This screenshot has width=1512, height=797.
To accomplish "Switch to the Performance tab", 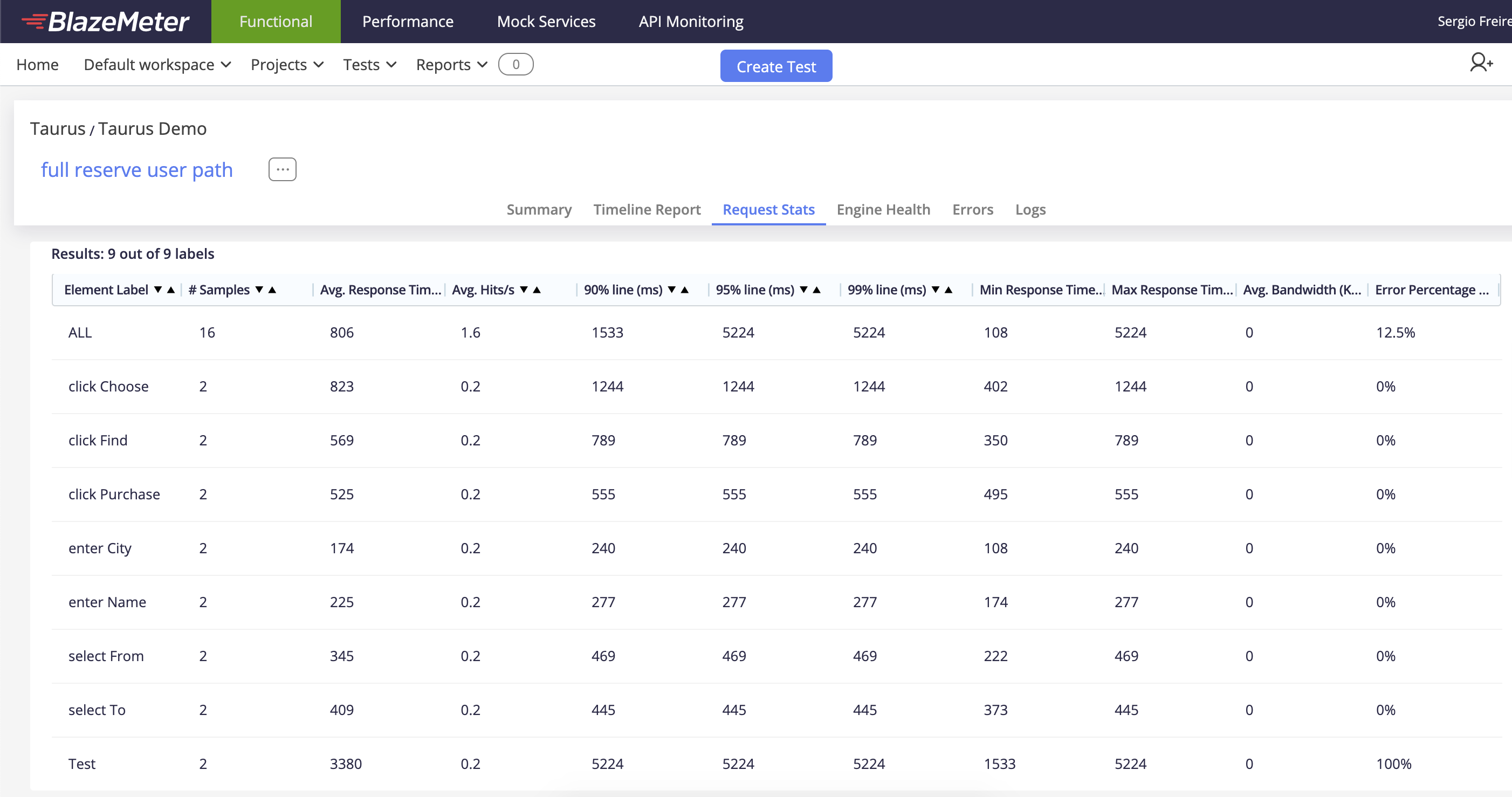I will click(x=408, y=22).
